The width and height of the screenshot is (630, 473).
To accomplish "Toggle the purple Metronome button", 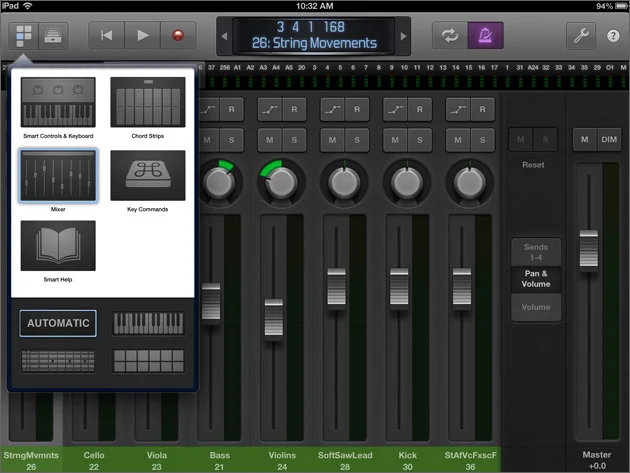I will click(x=485, y=36).
